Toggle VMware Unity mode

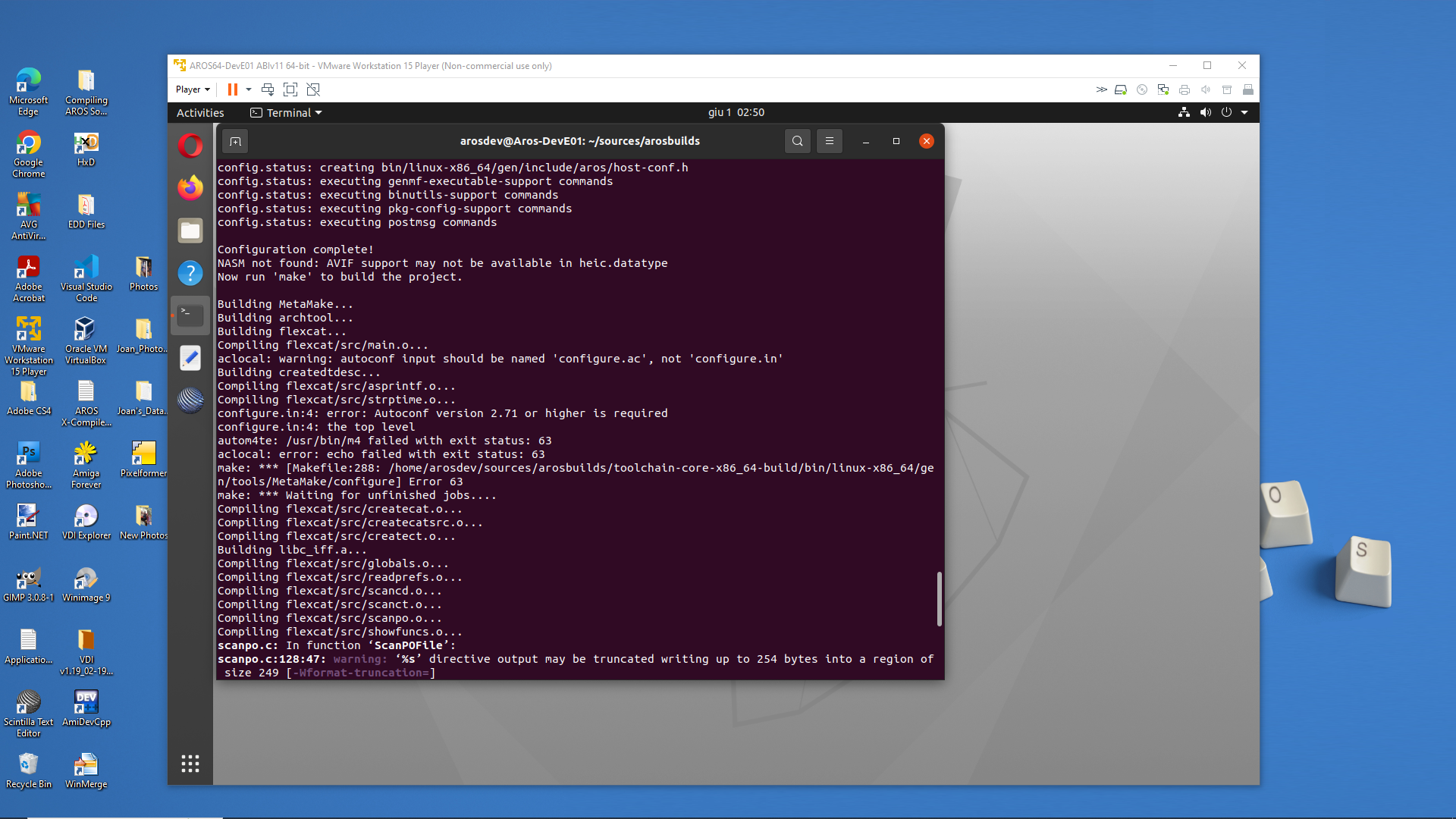[x=313, y=89]
